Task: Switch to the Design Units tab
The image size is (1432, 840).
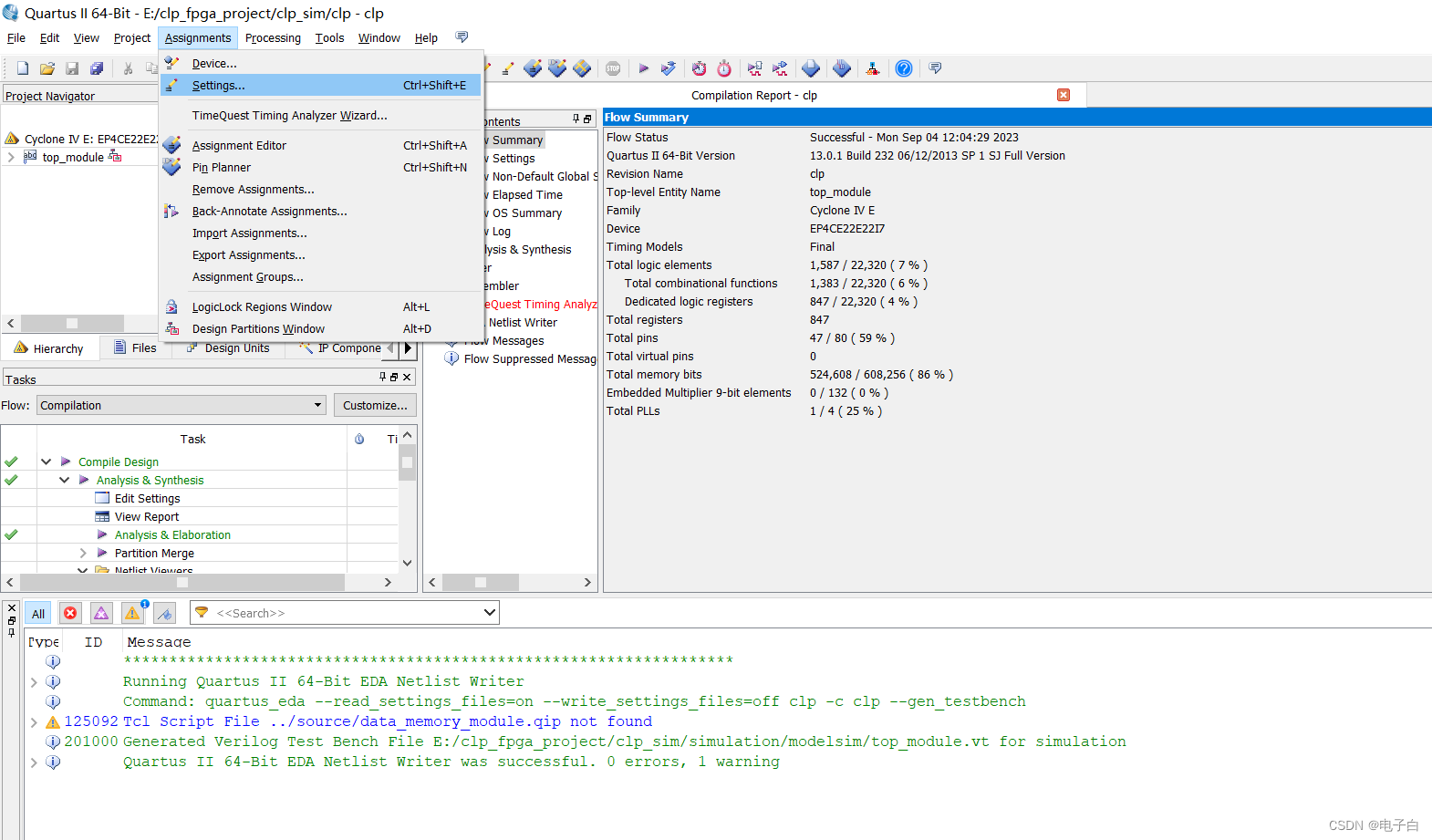Action: [228, 347]
